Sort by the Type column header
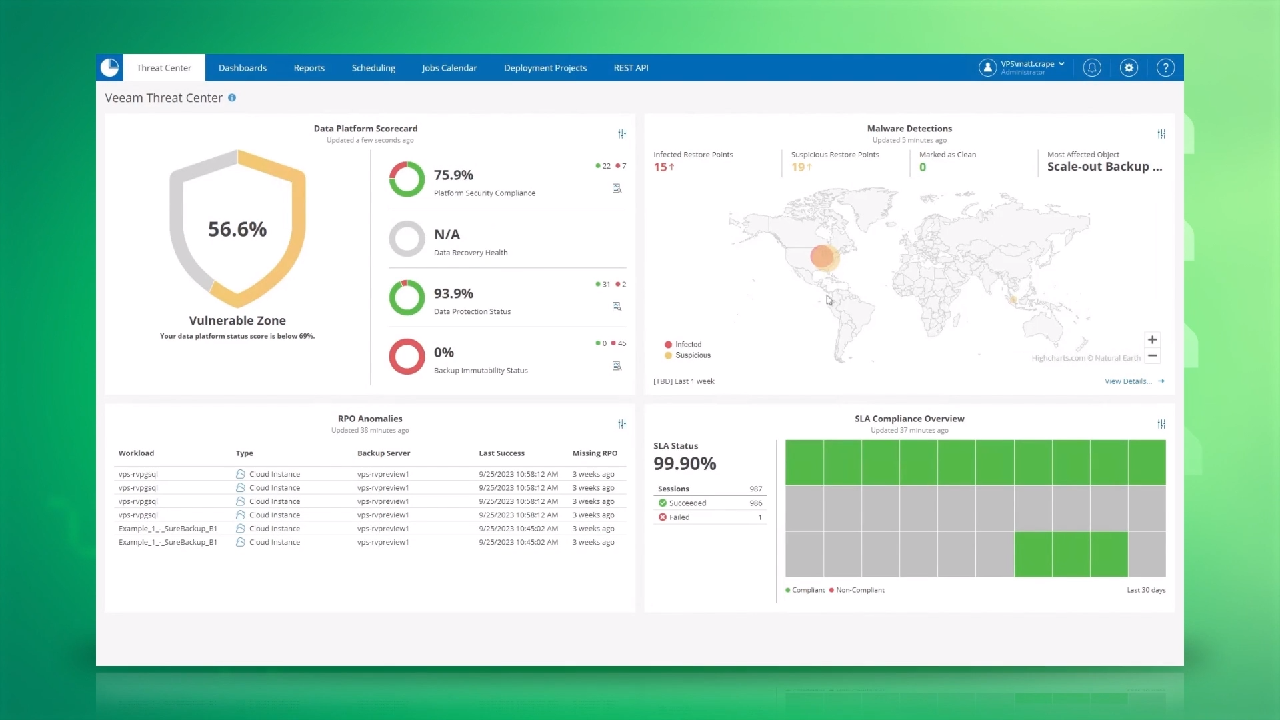 pyautogui.click(x=244, y=453)
